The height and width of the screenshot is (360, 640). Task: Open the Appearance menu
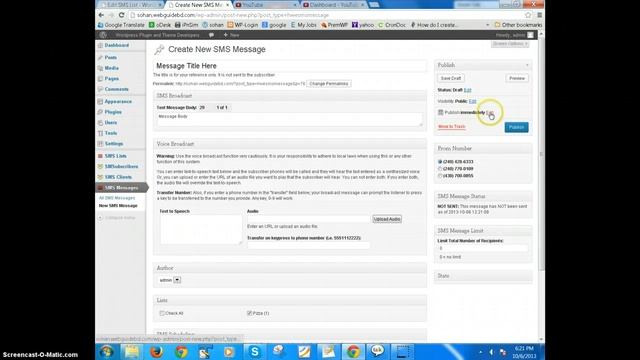(x=118, y=101)
